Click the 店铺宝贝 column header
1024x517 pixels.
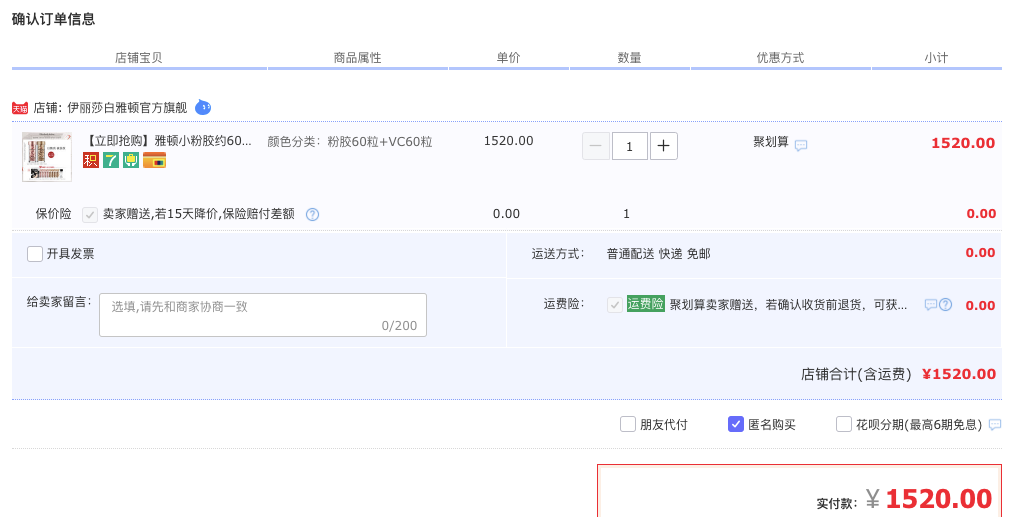point(138,57)
